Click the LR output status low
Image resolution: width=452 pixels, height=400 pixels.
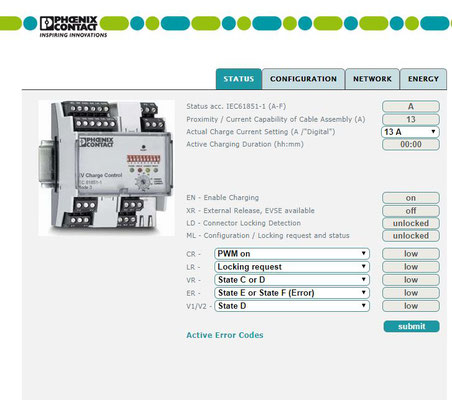(411, 267)
